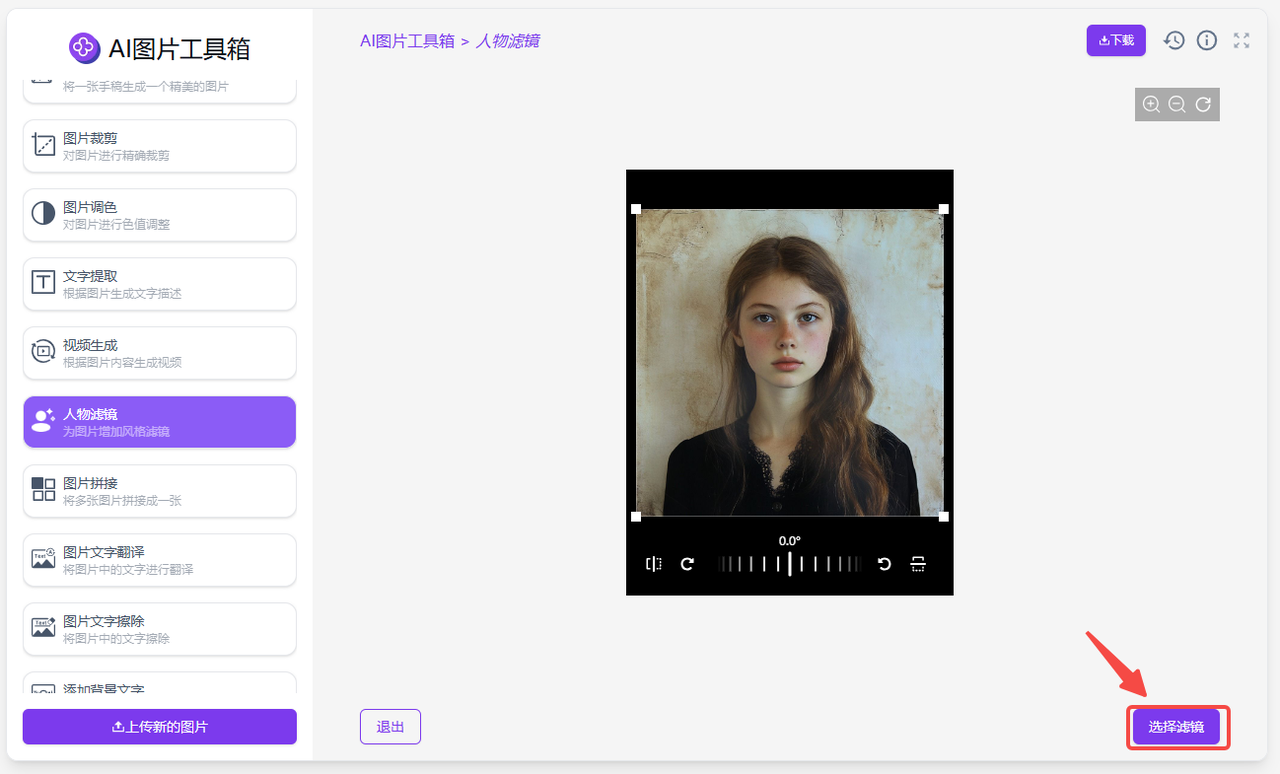Open the 图片文字翻译 tool card

coord(160,560)
